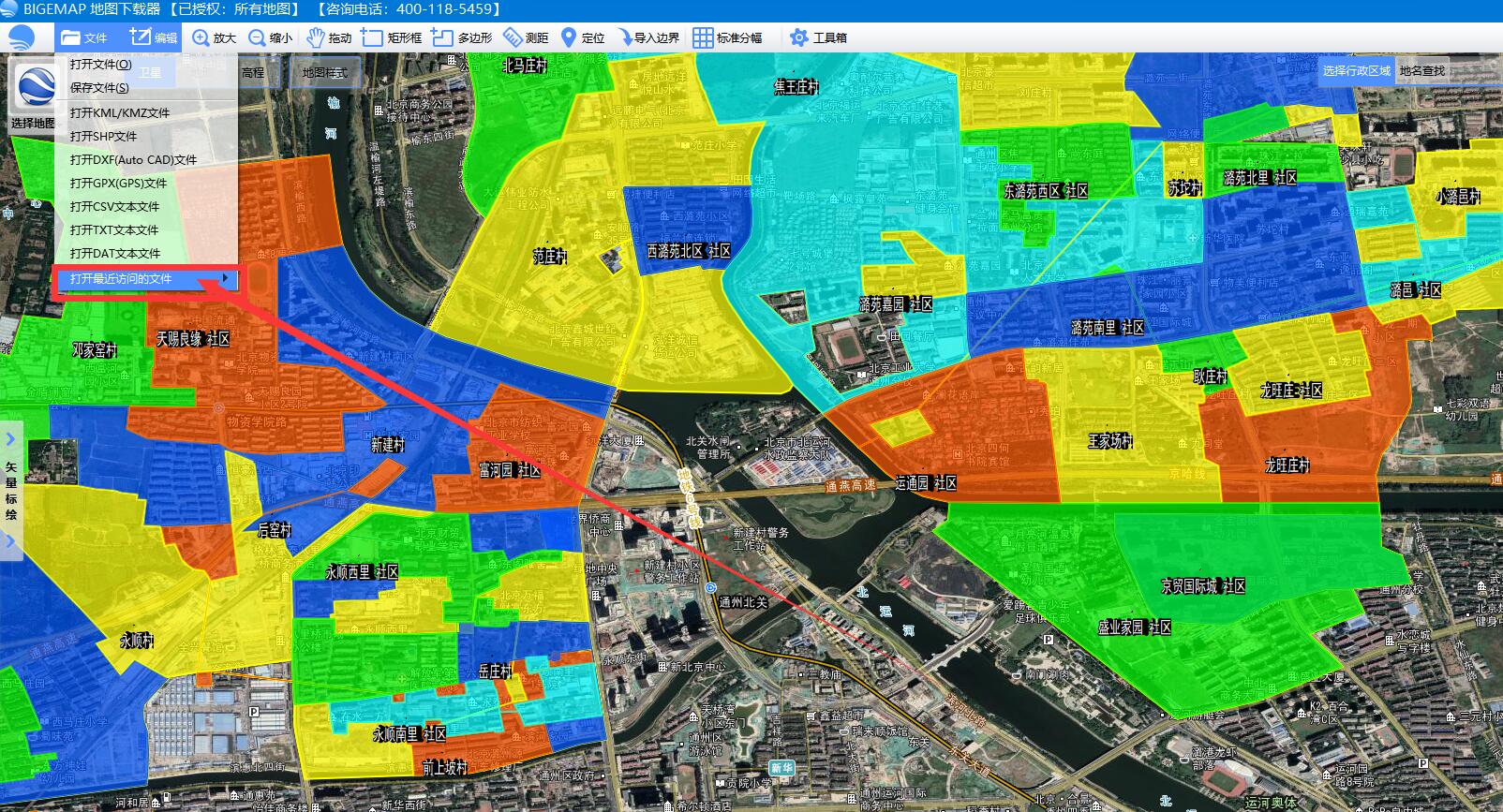Click the 永顺西里 社区 map label
1503x812 pixels.
[362, 571]
